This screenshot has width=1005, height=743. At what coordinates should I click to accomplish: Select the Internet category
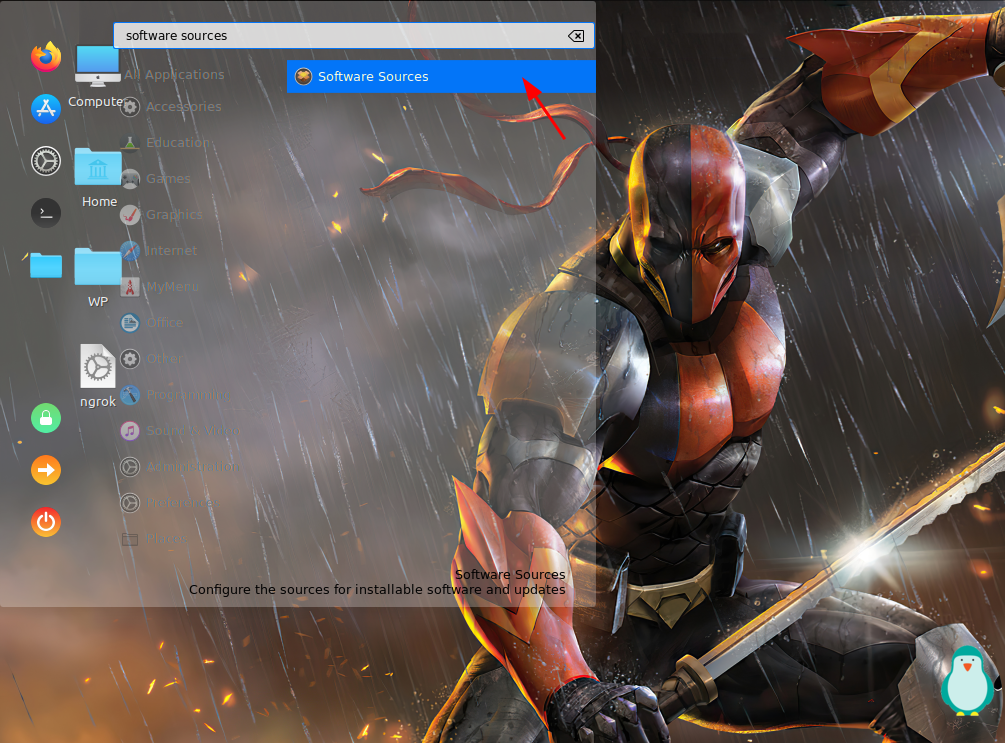[x=160, y=251]
